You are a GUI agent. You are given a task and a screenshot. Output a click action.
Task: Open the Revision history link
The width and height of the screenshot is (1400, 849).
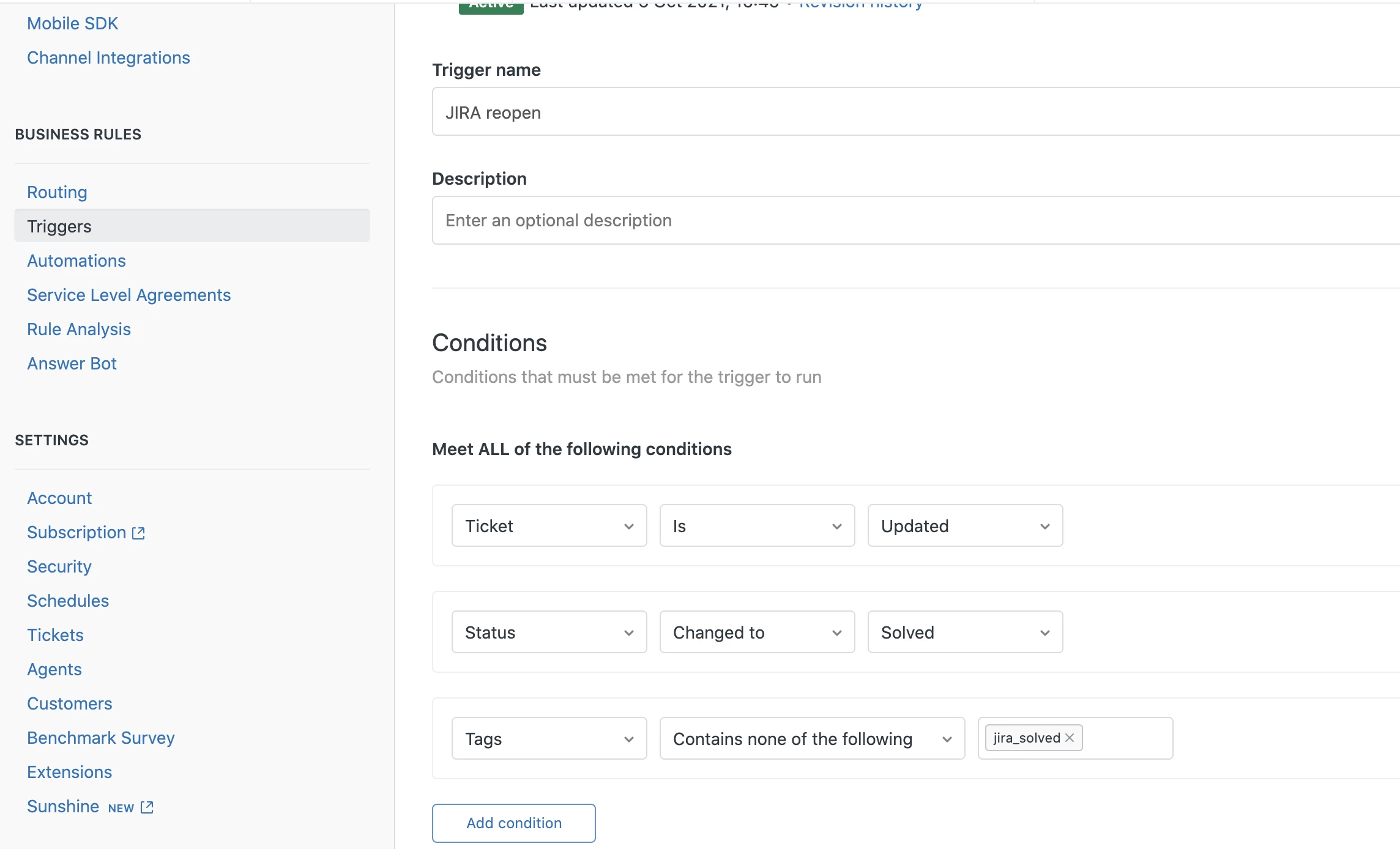click(x=861, y=5)
